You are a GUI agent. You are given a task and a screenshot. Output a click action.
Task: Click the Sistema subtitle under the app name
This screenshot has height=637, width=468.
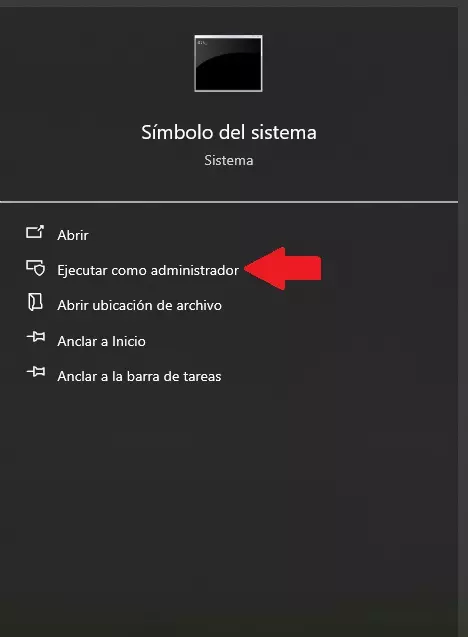pyautogui.click(x=229, y=160)
